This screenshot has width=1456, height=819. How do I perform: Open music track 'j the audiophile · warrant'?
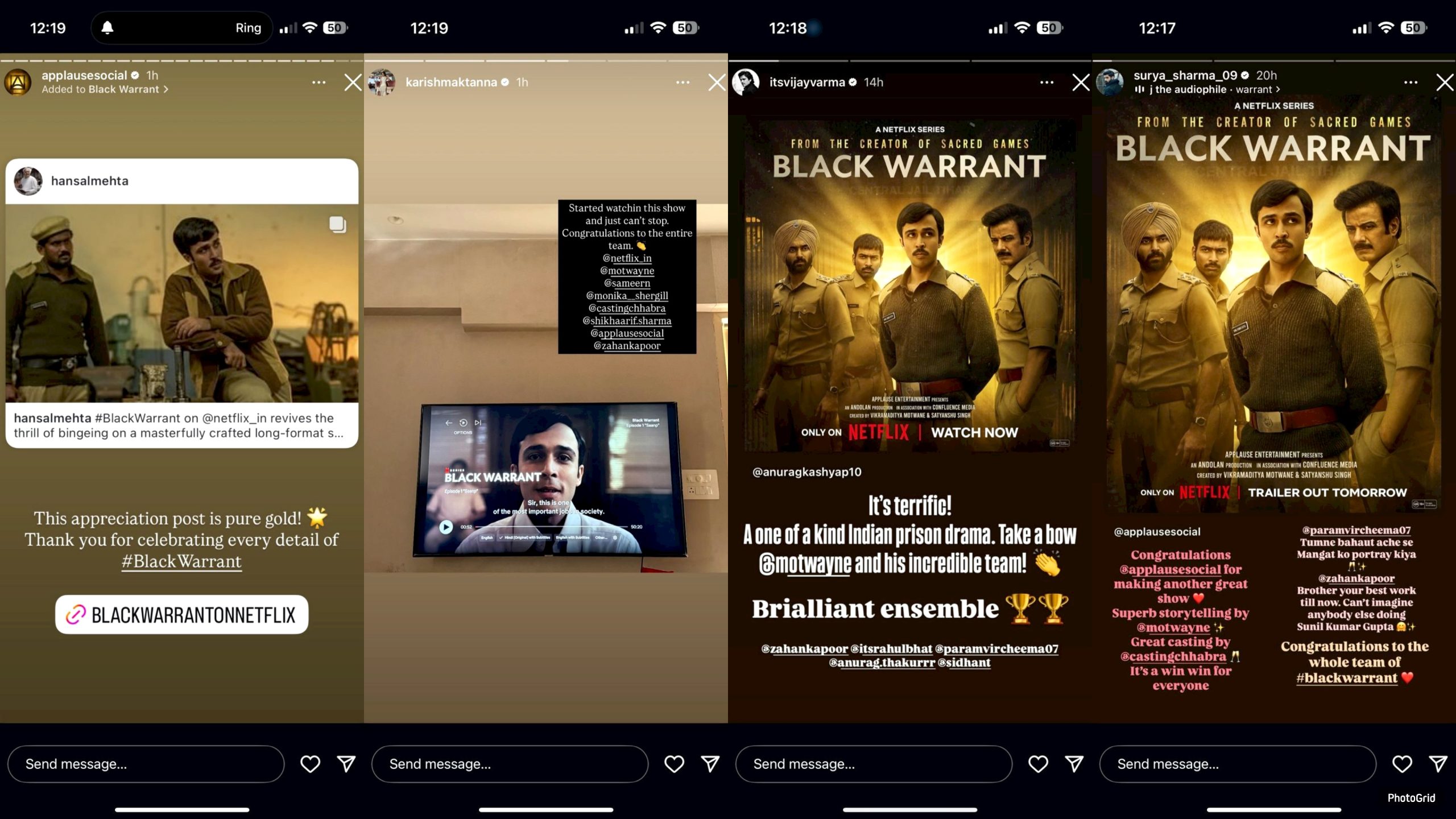(x=1207, y=89)
